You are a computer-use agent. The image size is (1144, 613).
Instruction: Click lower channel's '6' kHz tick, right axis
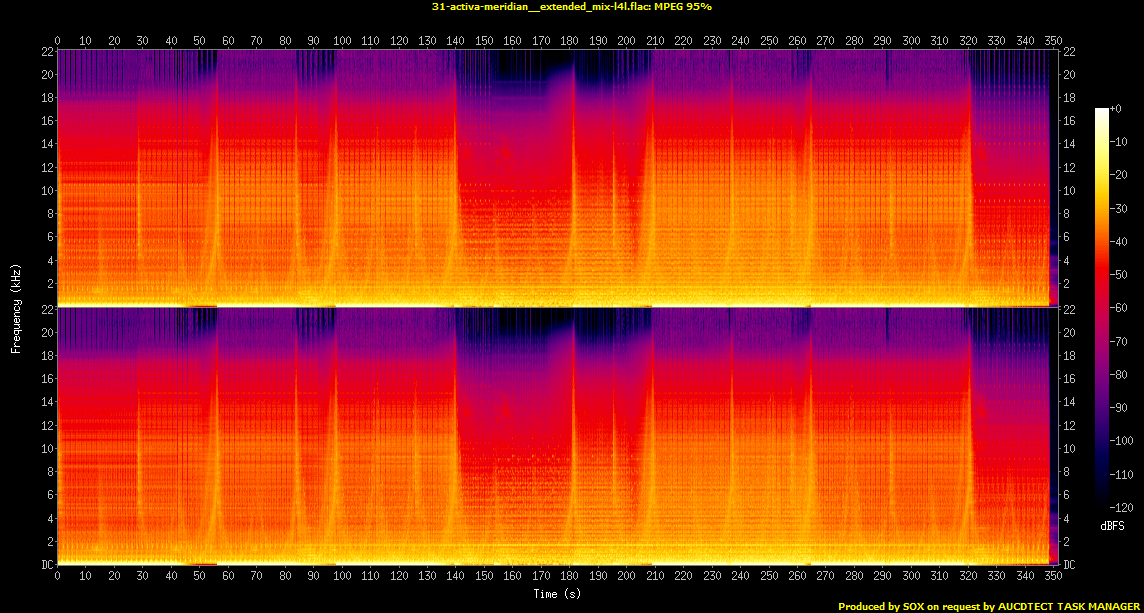1066,495
